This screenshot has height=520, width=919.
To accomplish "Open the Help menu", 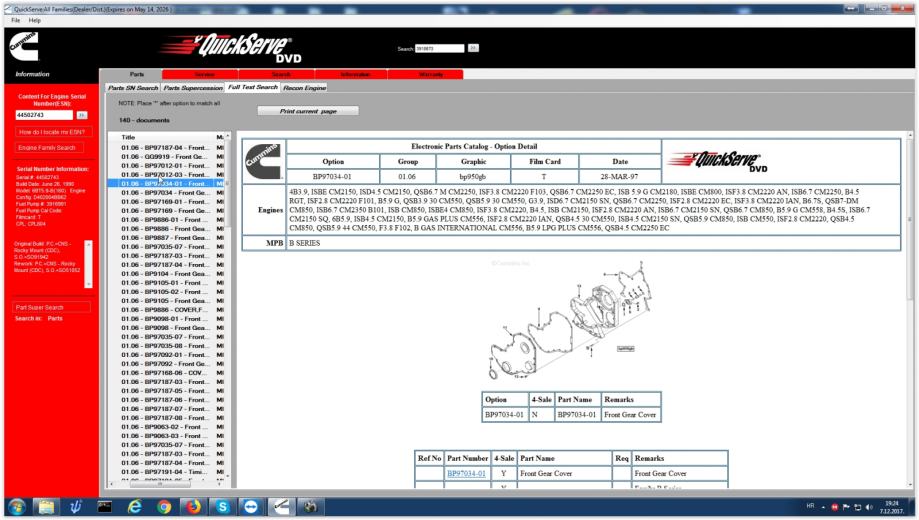I will click(x=35, y=20).
